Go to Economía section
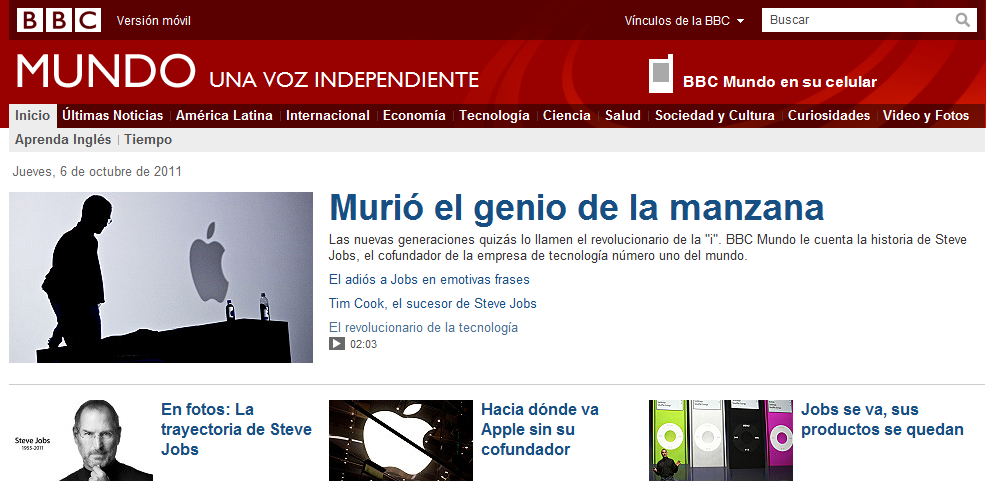 tap(414, 116)
